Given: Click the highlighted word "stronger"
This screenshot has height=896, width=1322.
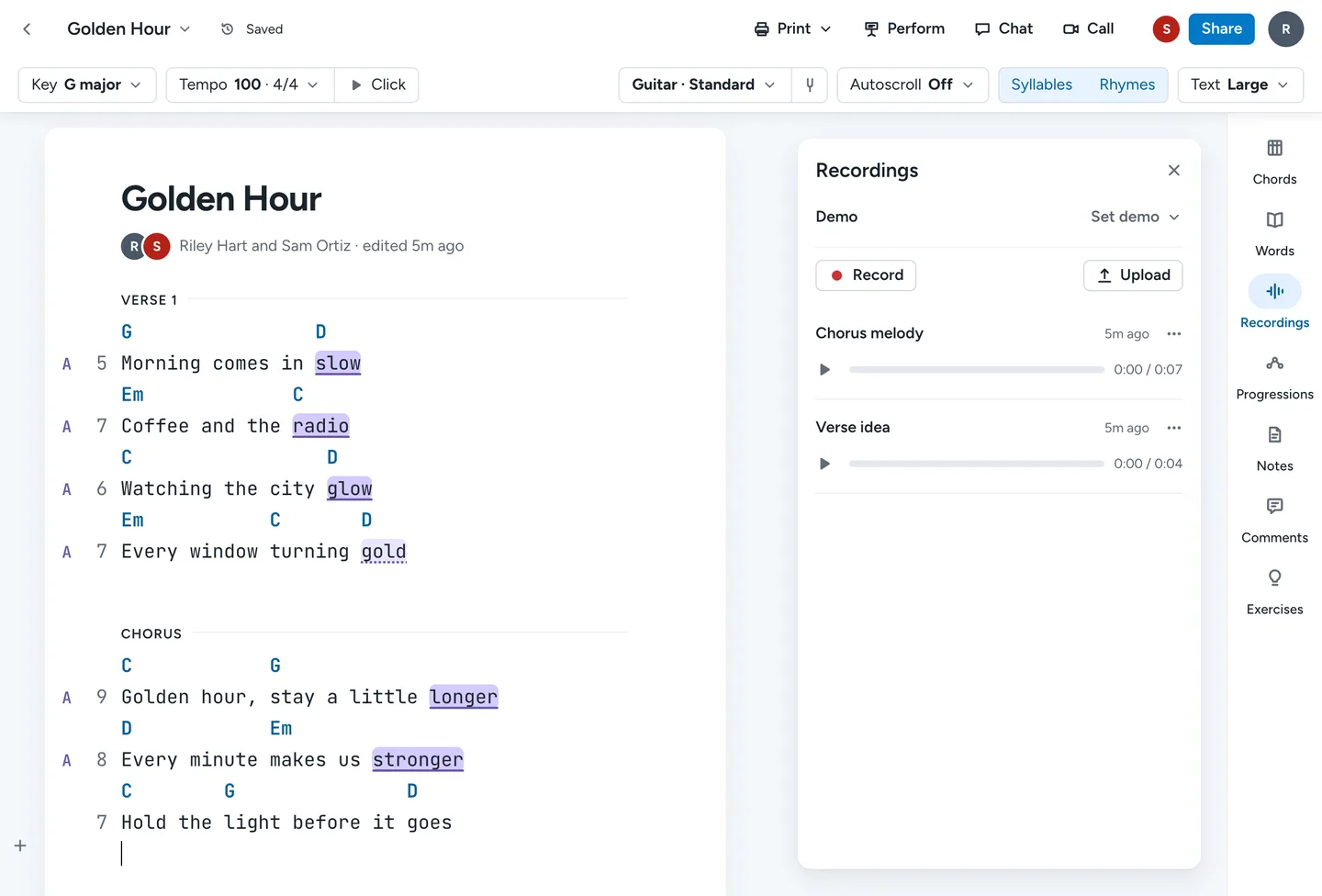Looking at the screenshot, I should pos(418,760).
